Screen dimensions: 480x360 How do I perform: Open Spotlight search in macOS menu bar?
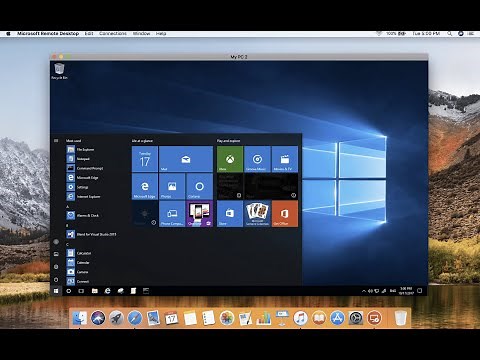coord(449,34)
